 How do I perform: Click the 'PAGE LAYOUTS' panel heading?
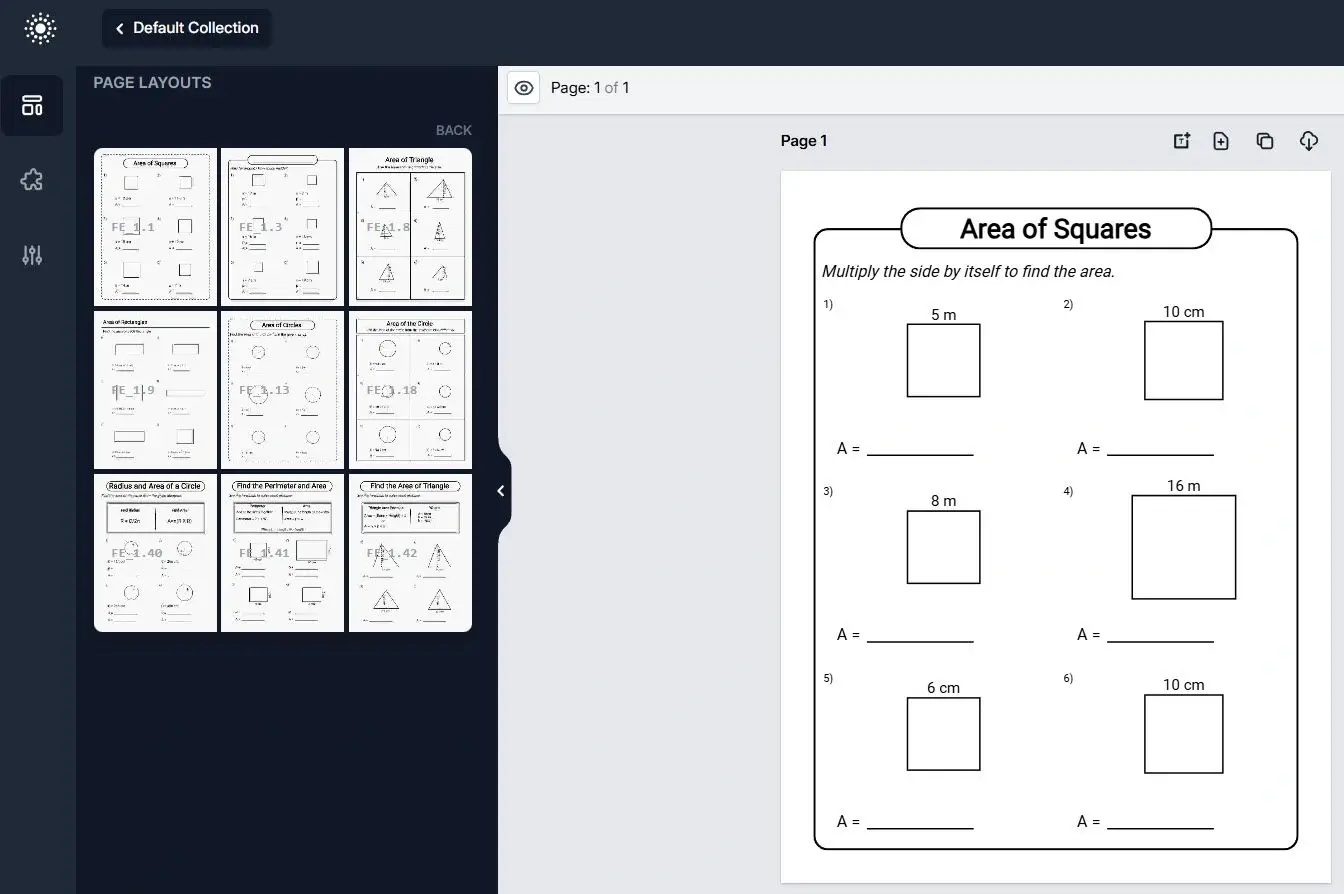[152, 83]
